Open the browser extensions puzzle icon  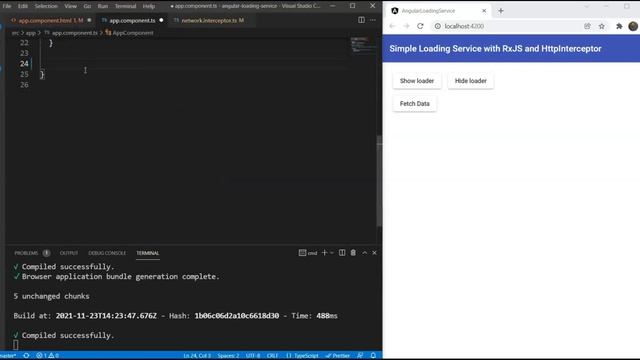(x=619, y=26)
